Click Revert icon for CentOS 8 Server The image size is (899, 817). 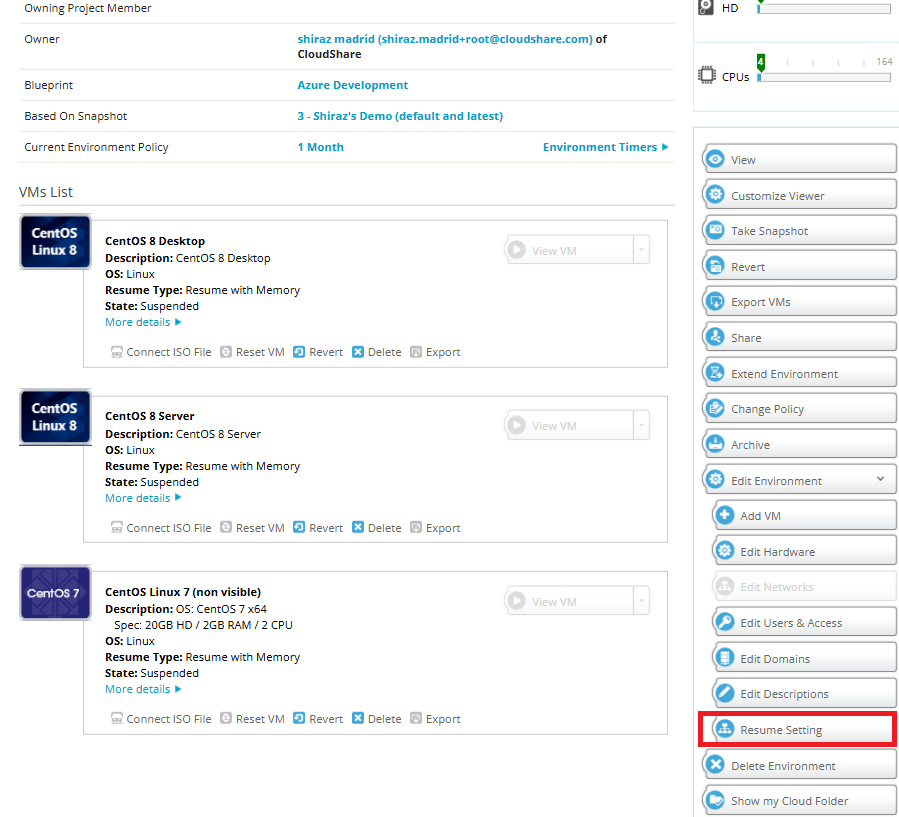point(299,527)
